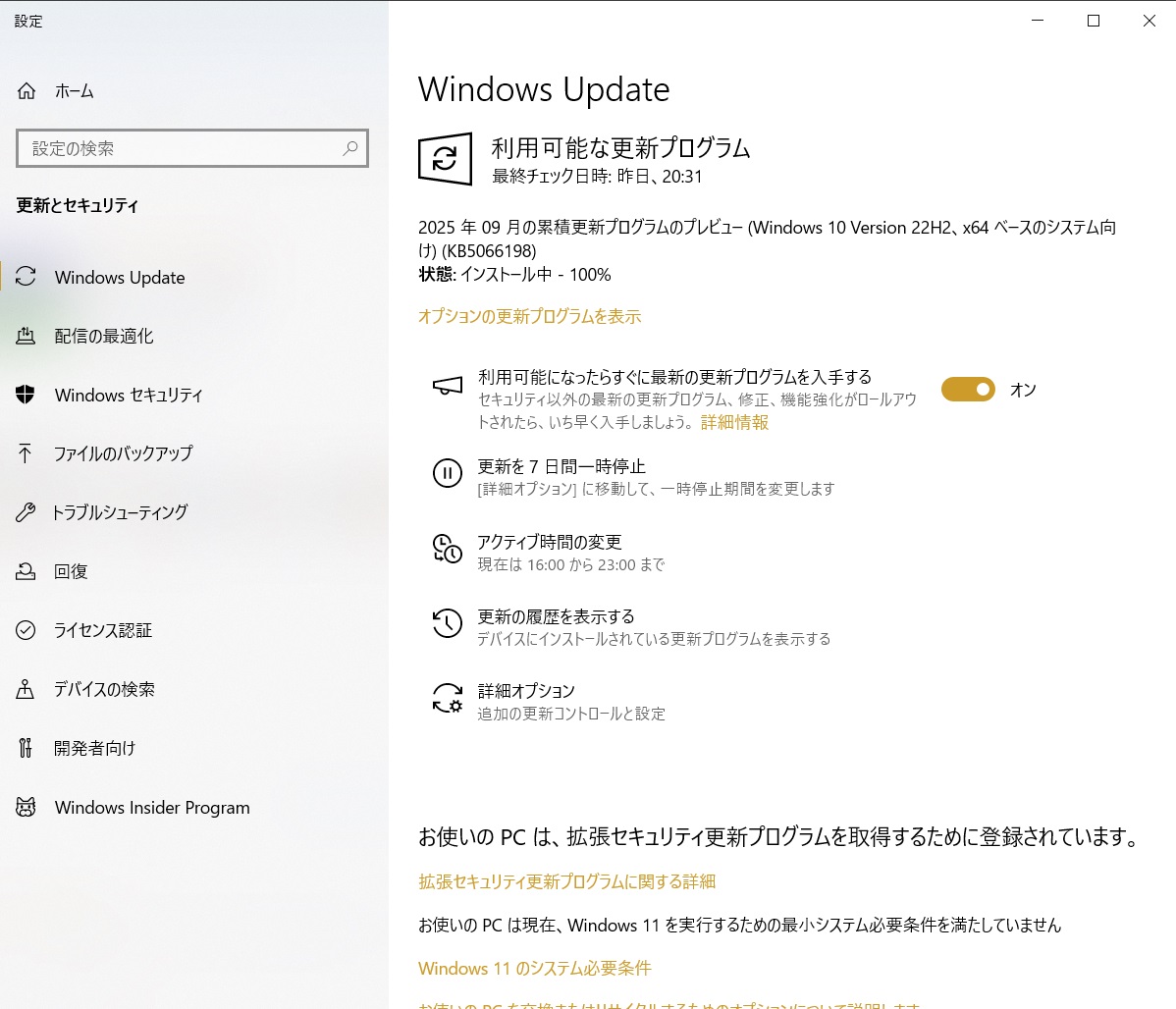Click the gear-sync icon for 詳細オプション
The width and height of the screenshot is (1176, 1009).
[x=447, y=698]
